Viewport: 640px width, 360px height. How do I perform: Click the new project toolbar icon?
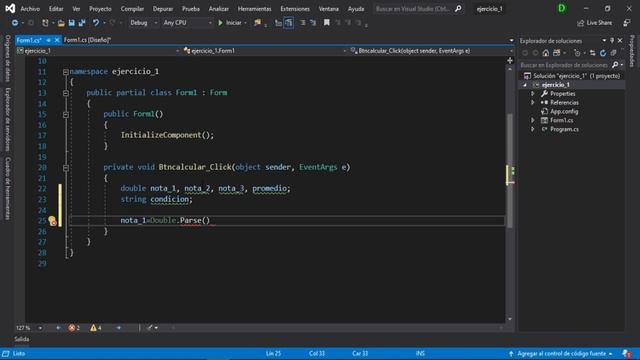[x=45, y=23]
